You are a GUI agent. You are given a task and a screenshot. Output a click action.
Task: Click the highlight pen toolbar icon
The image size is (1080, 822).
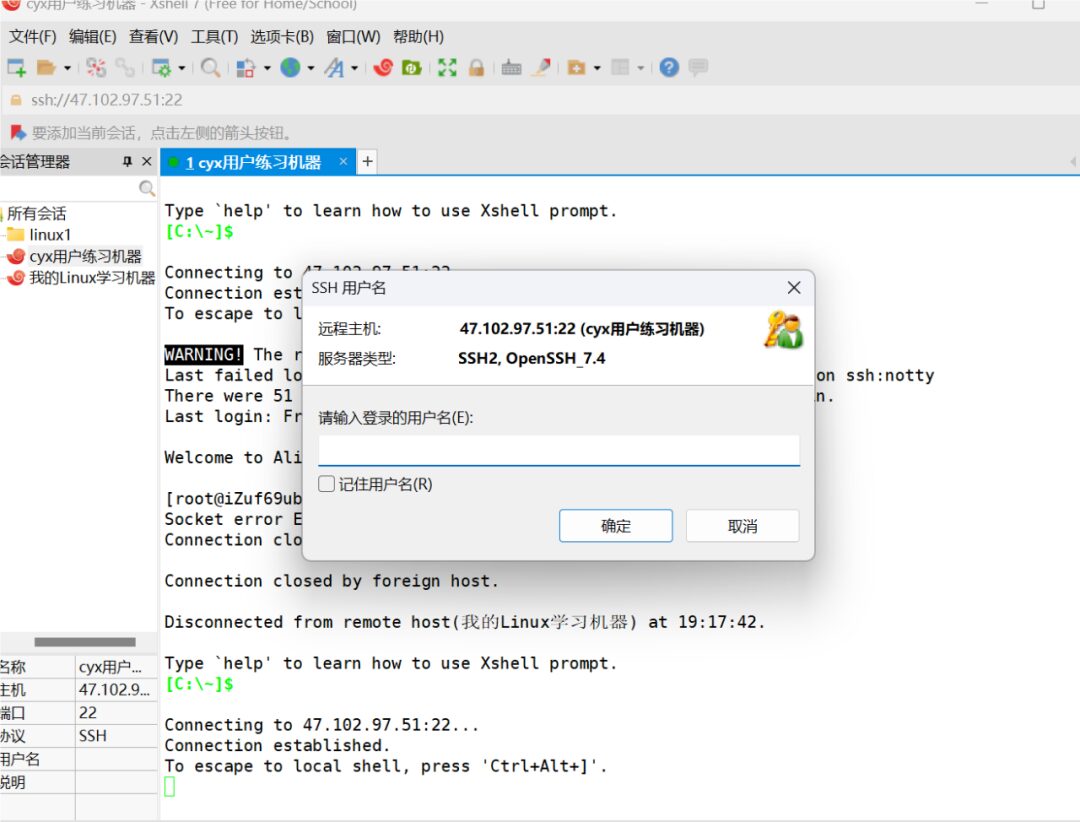[x=542, y=68]
